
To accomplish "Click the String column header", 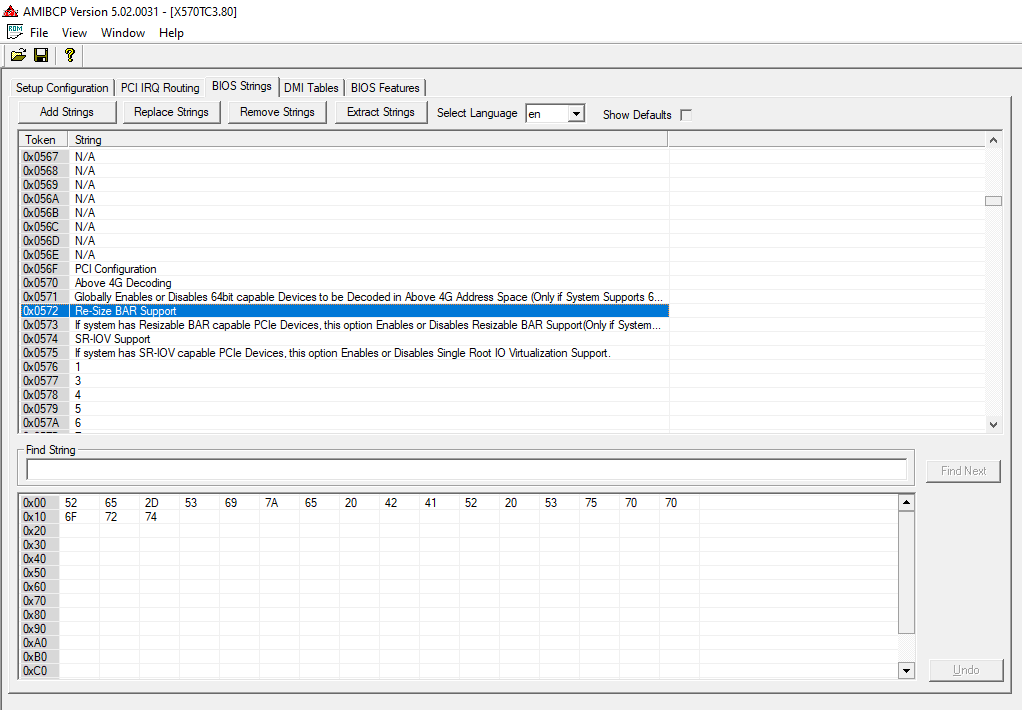I will [368, 140].
